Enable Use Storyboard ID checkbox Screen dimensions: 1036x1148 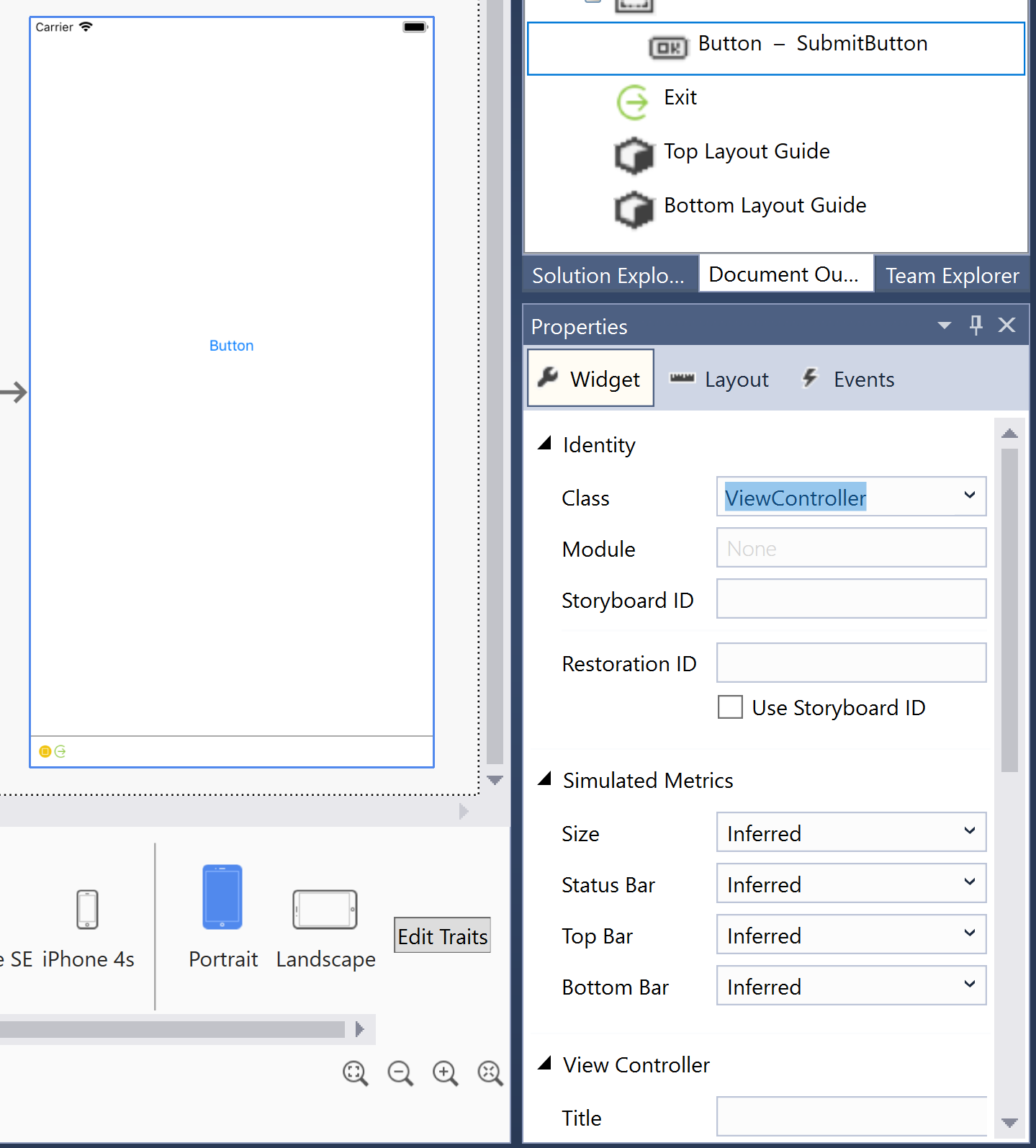coord(730,707)
